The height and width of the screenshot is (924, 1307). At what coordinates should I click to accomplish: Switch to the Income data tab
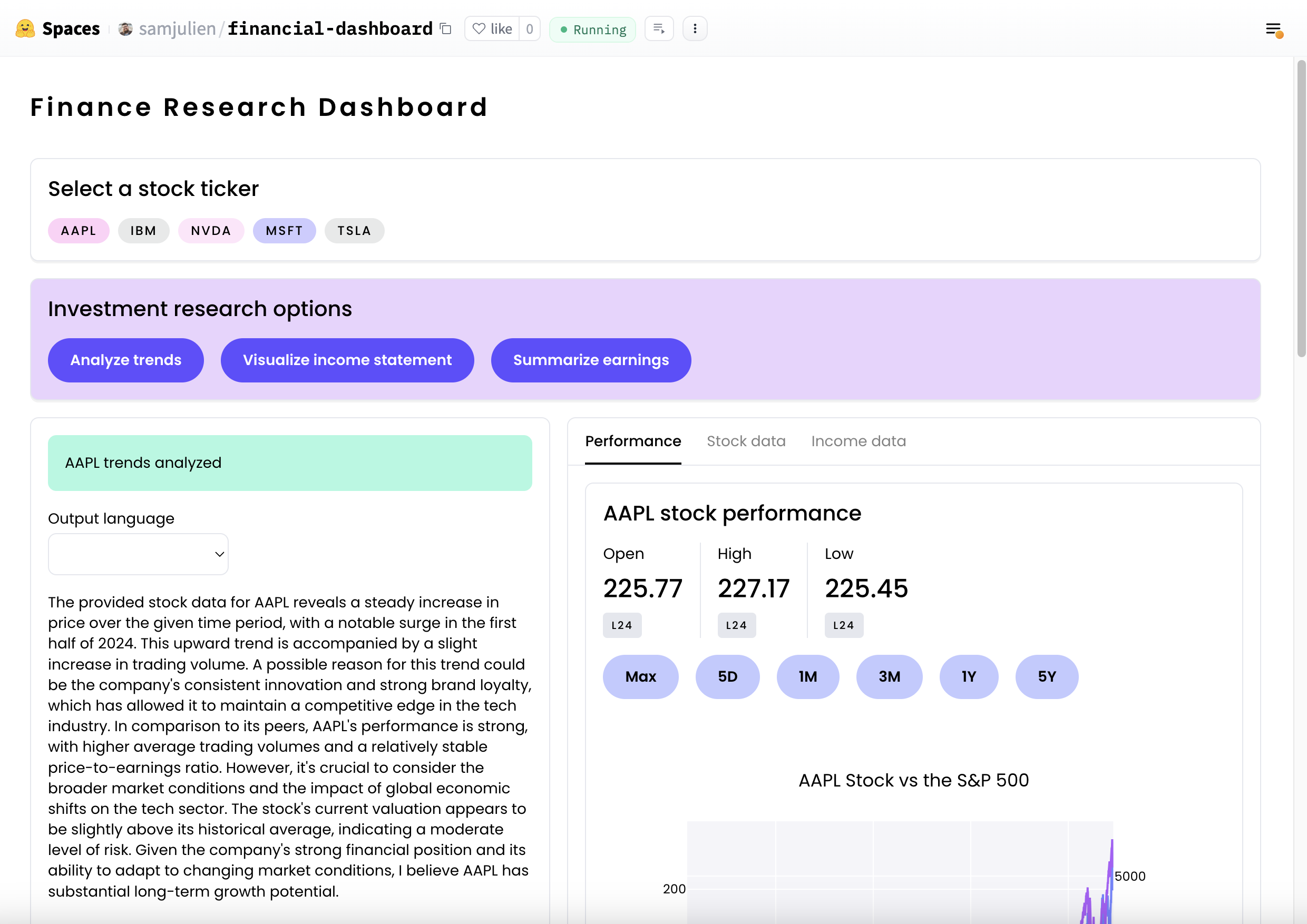(x=858, y=441)
